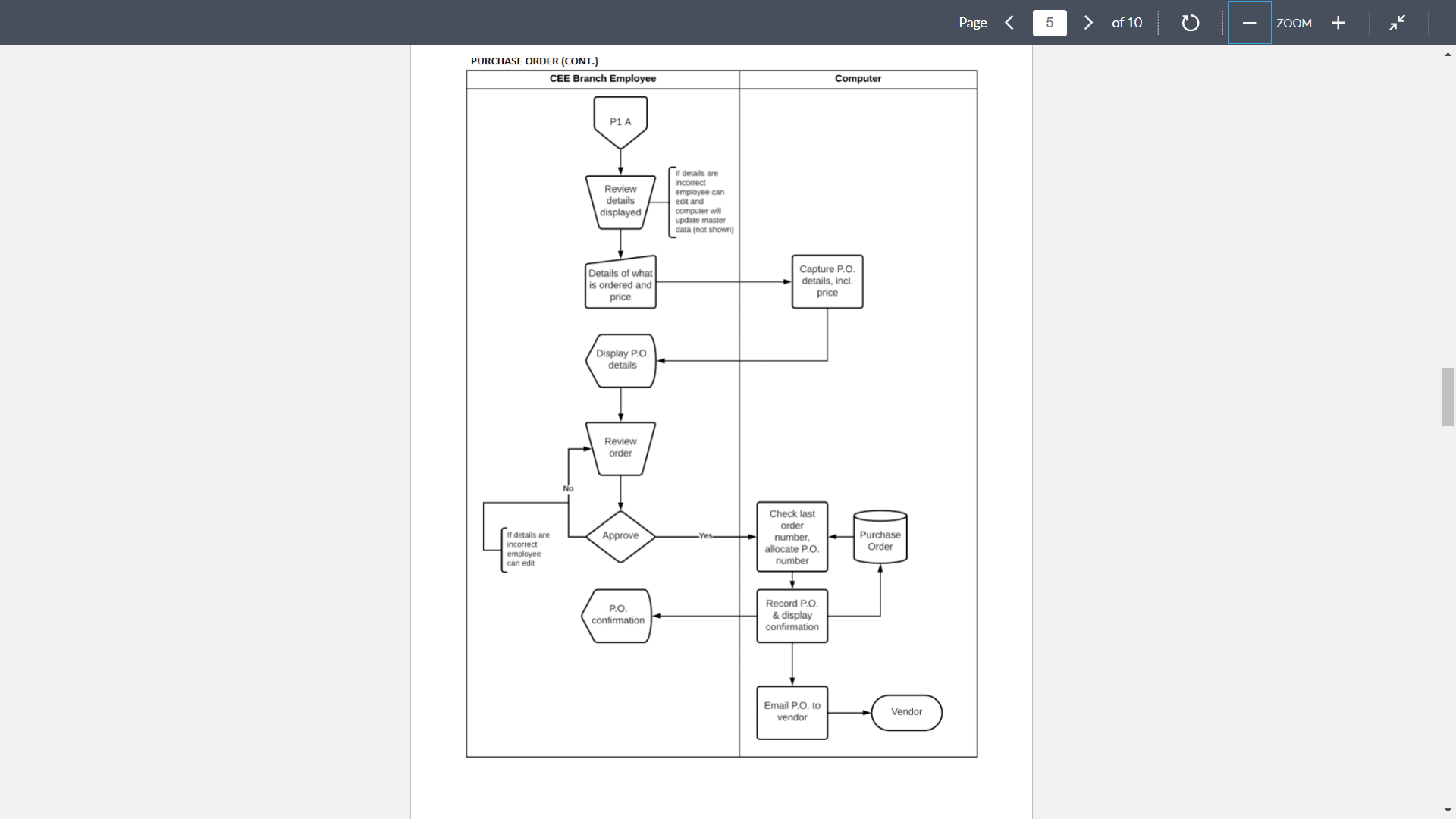Click the Capture P.O. details box
The height and width of the screenshot is (819, 1456).
pyautogui.click(x=827, y=281)
